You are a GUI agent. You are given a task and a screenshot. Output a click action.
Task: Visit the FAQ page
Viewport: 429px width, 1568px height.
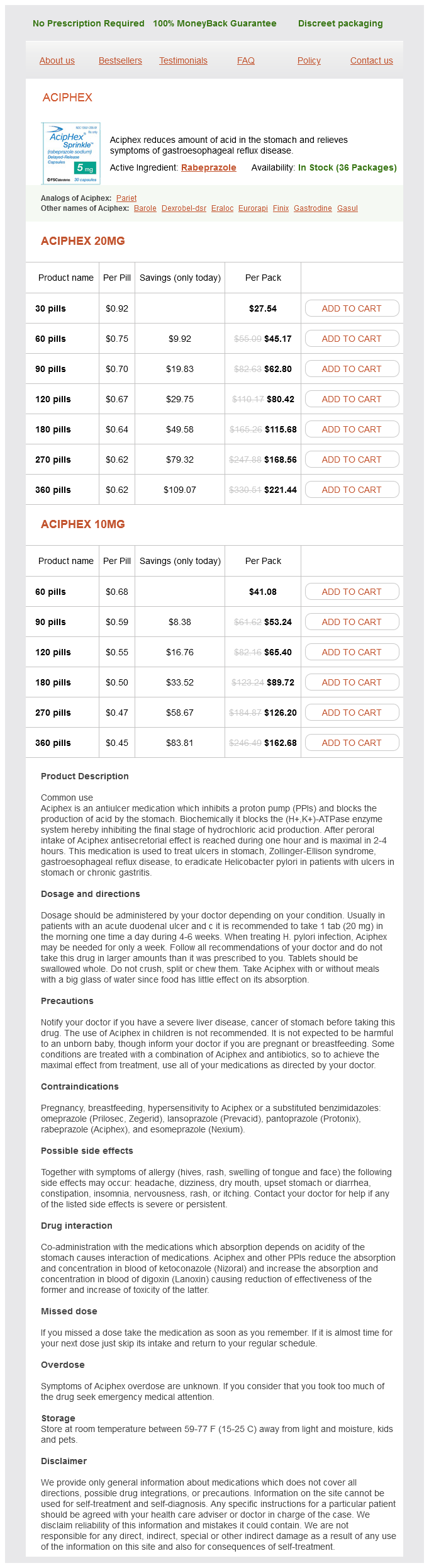pyautogui.click(x=246, y=60)
